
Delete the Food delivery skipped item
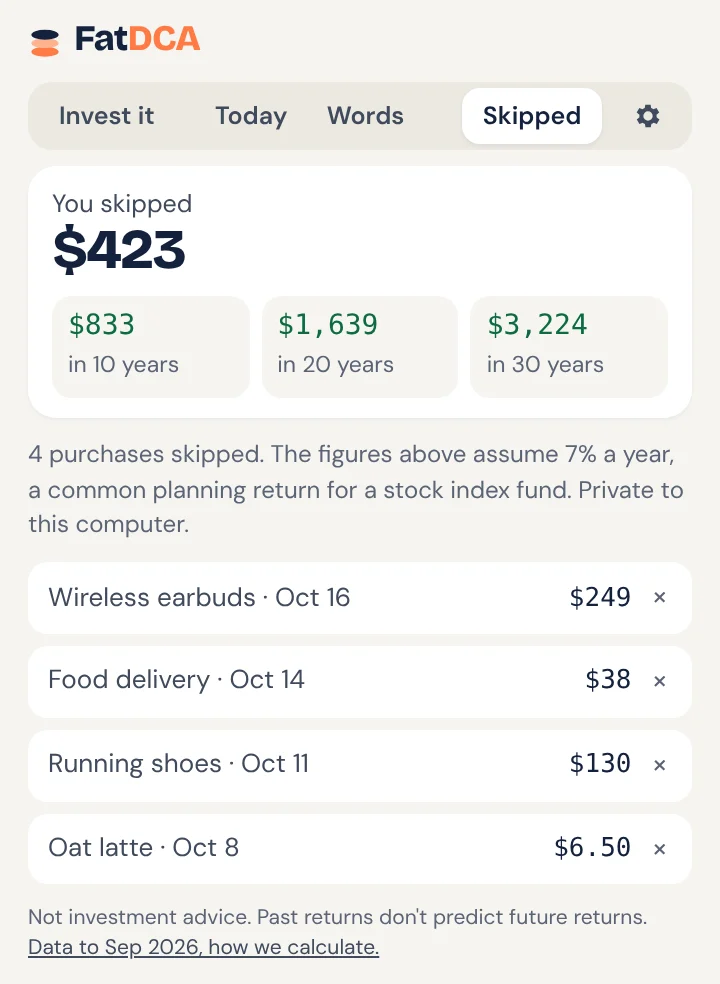[x=659, y=681]
